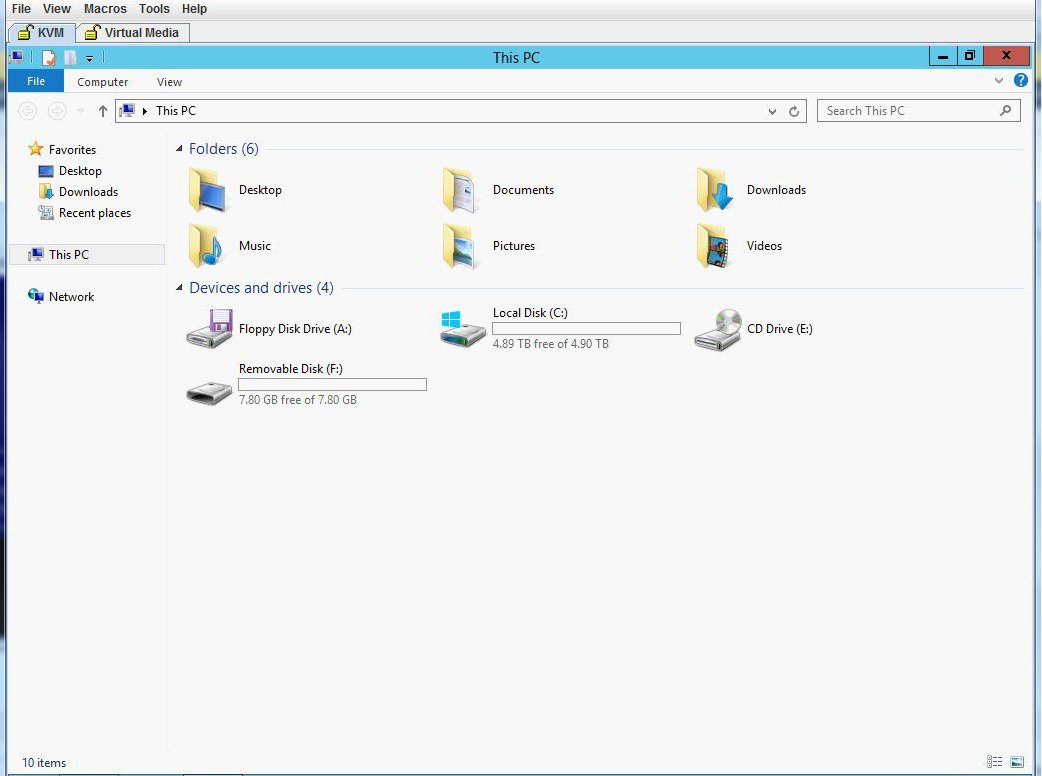Click Removable Disk (F:) capacity bar
The image size is (1042, 776).
click(x=332, y=384)
